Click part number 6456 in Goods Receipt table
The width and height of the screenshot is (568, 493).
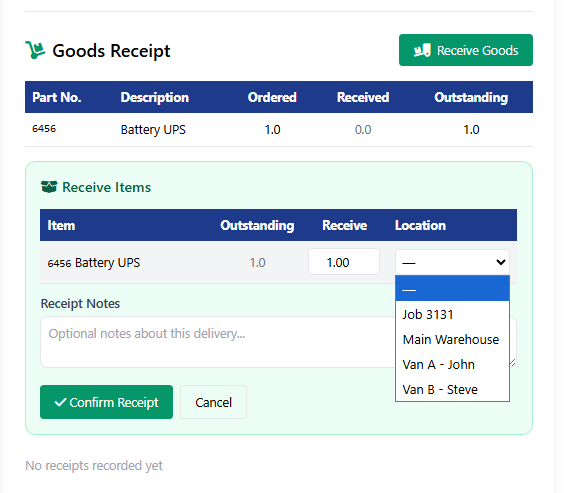[x=44, y=129]
